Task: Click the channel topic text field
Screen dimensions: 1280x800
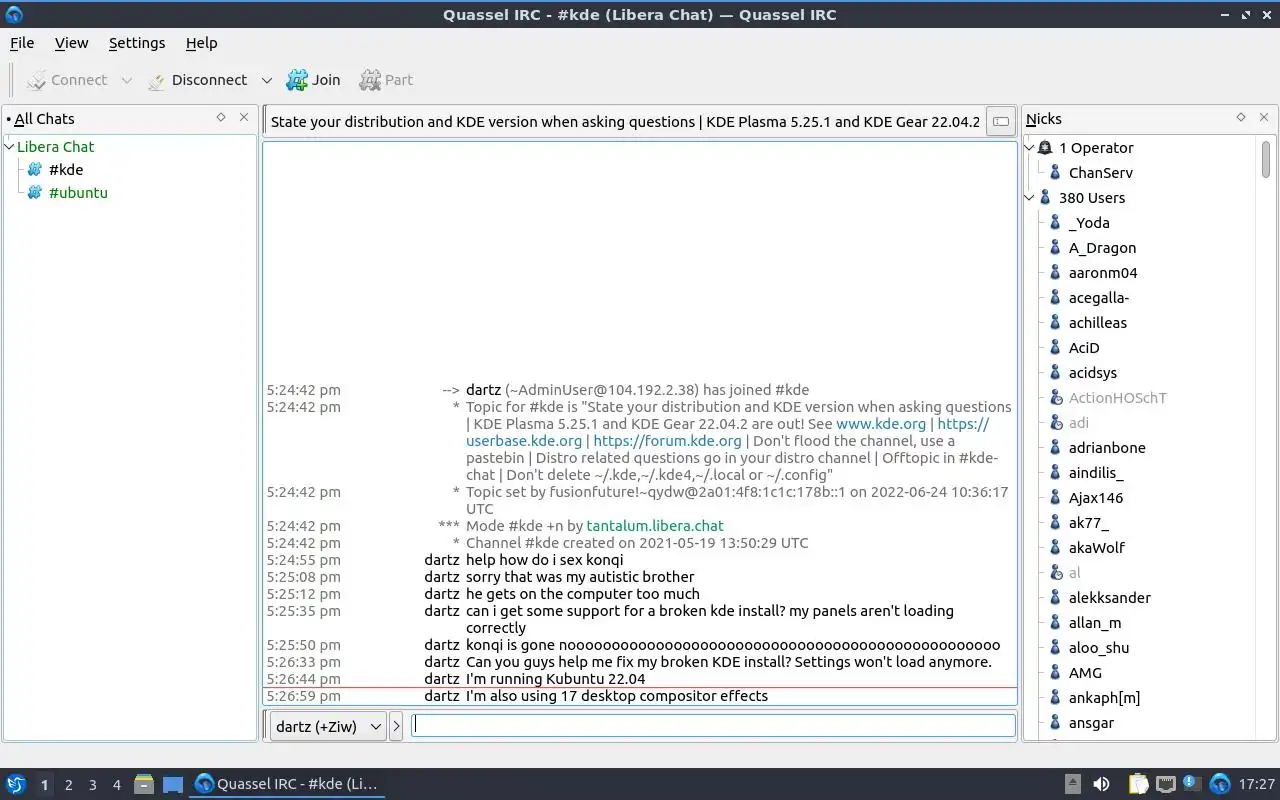Action: pyautogui.click(x=625, y=121)
